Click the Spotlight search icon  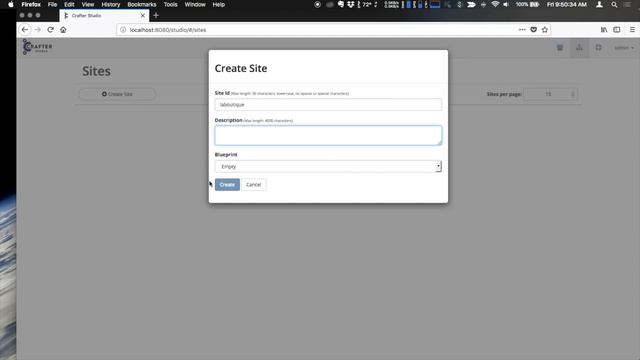pos(614,4)
